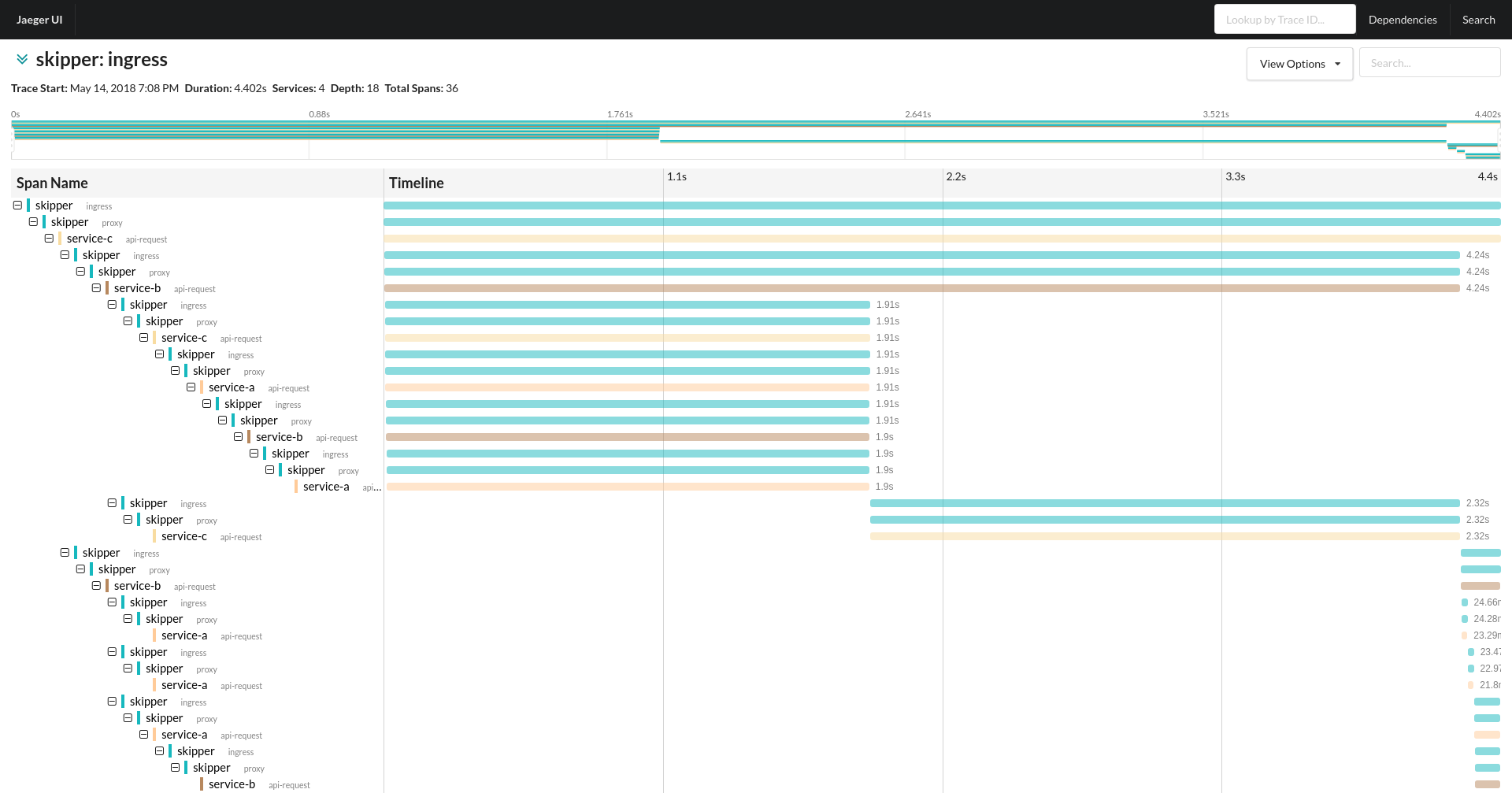The image size is (1512, 804).
Task: Click the 1.1s timeline tick label
Action: (676, 176)
